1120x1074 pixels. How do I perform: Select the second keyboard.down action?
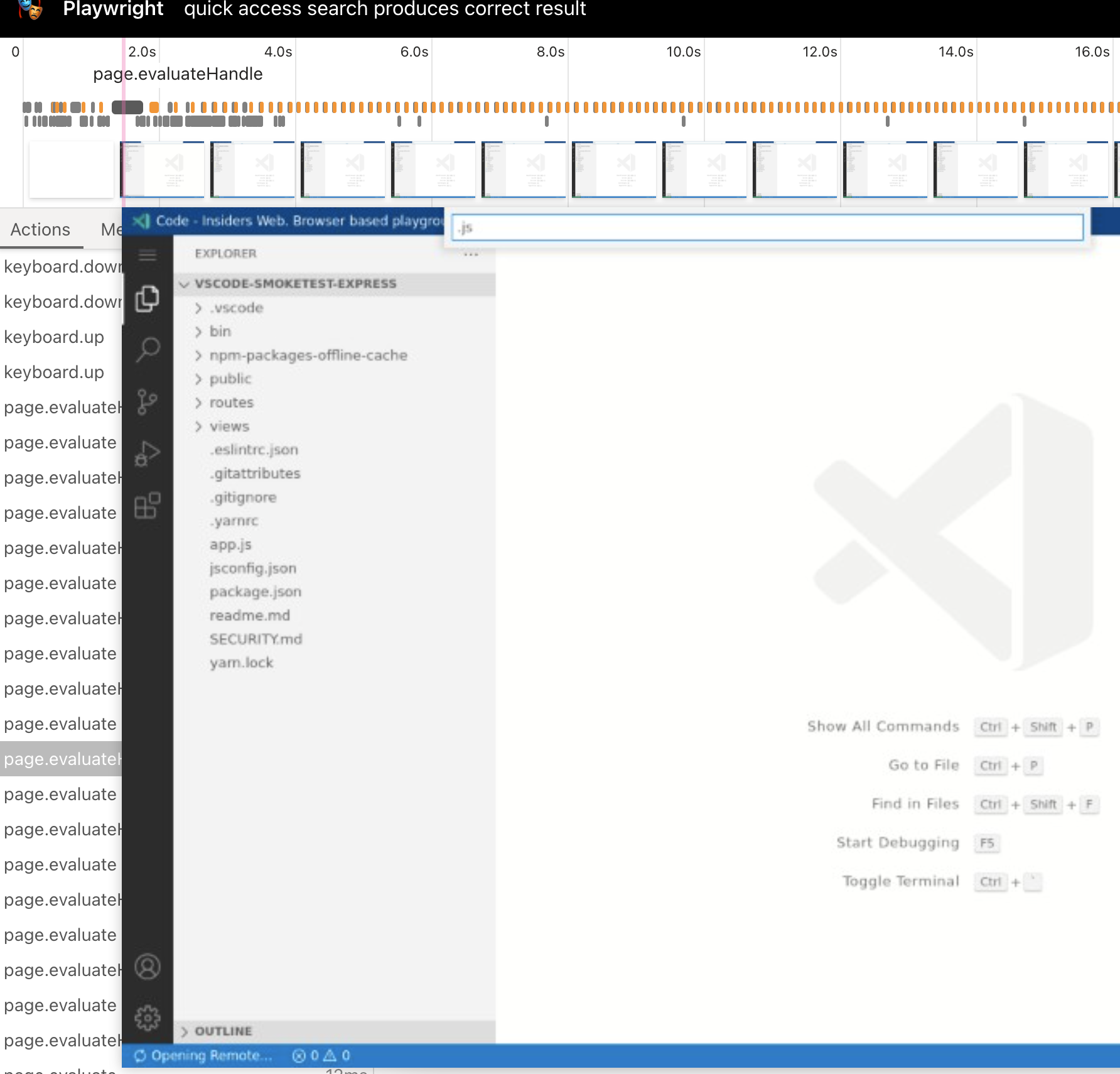[61, 302]
